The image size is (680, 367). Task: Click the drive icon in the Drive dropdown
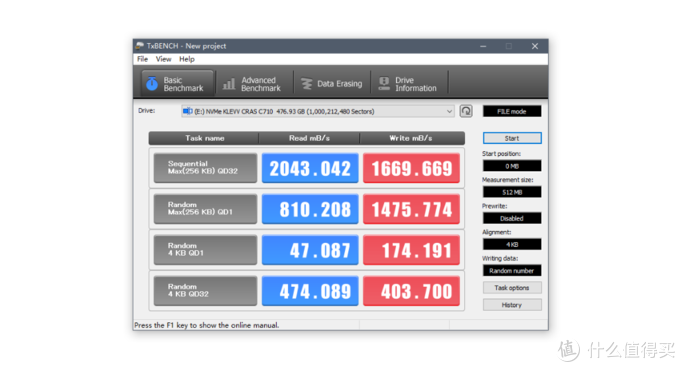187,111
